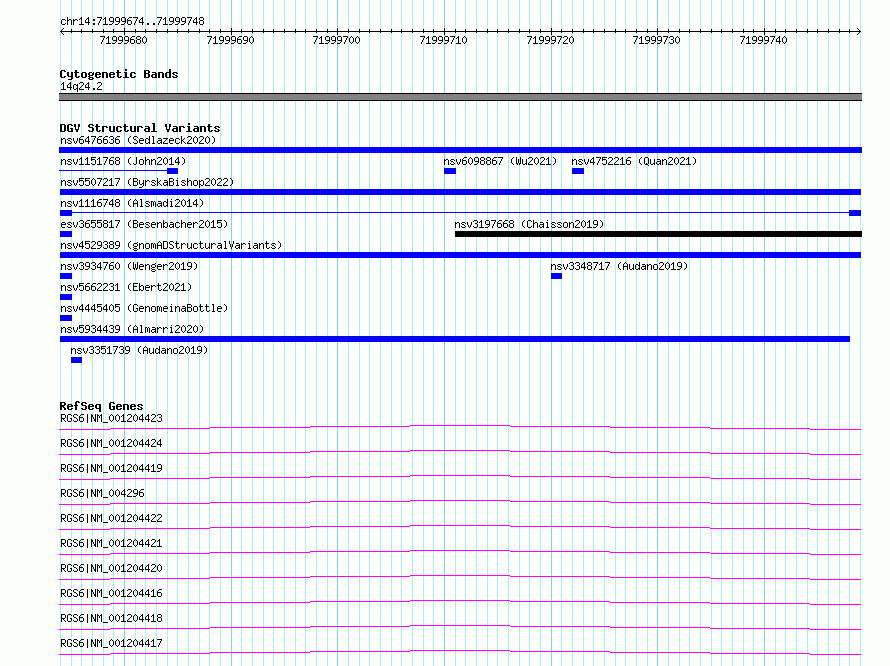Open the nsv1116748 (Alsmadi2014) variant label
This screenshot has height=666, width=890.
tap(132, 203)
